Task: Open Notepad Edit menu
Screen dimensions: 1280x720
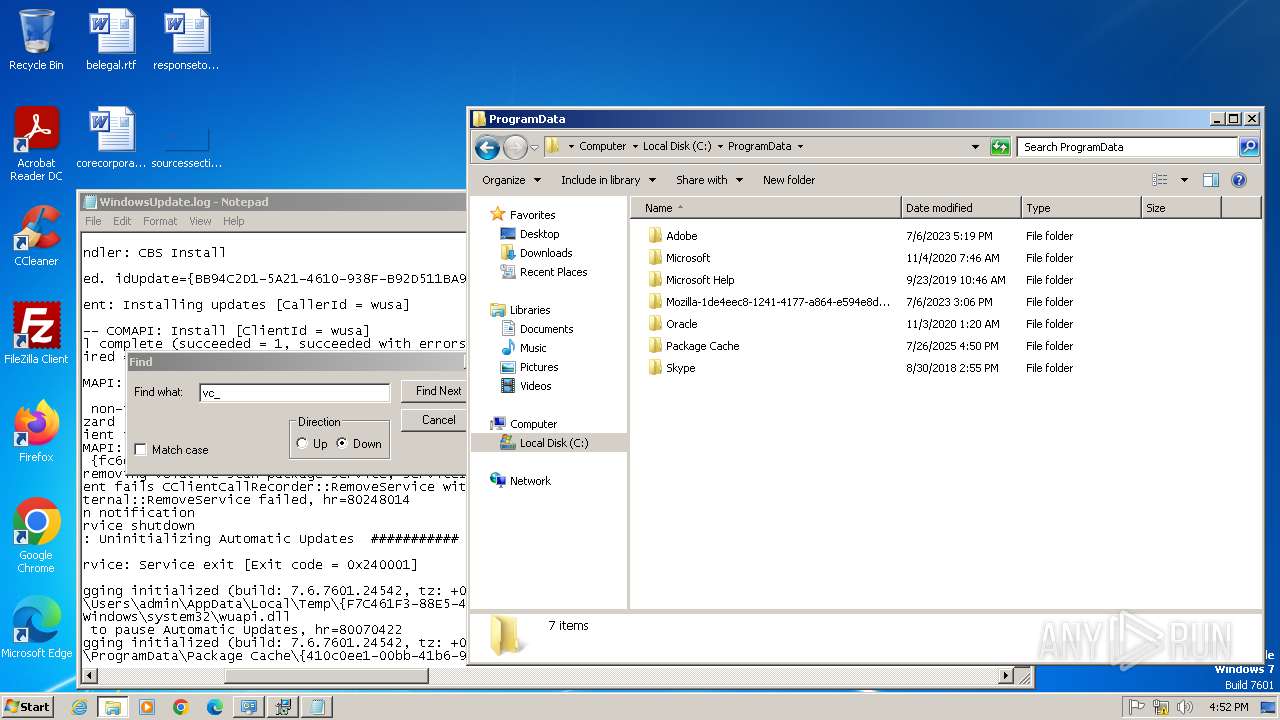Action: coord(122,221)
